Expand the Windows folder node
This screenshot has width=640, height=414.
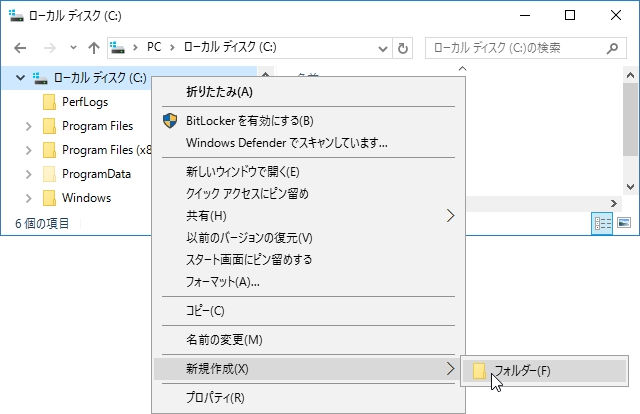pyautogui.click(x=29, y=198)
